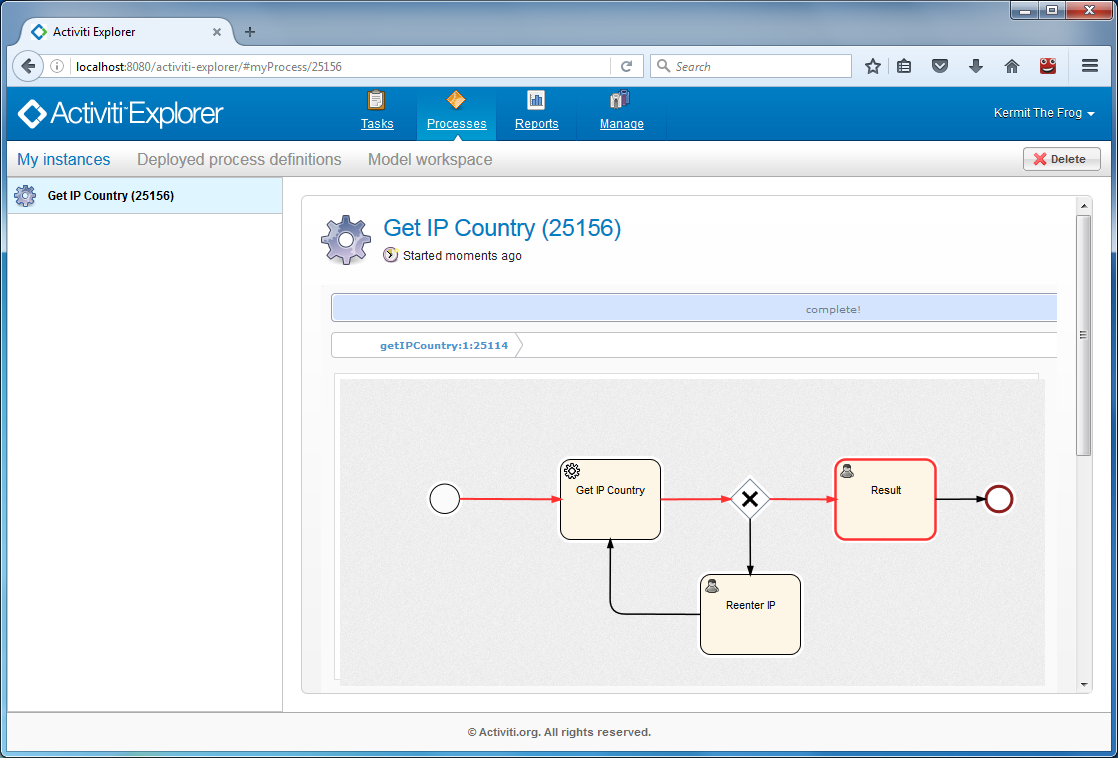Open Reports chart icon
1118x758 pixels.
click(x=536, y=101)
